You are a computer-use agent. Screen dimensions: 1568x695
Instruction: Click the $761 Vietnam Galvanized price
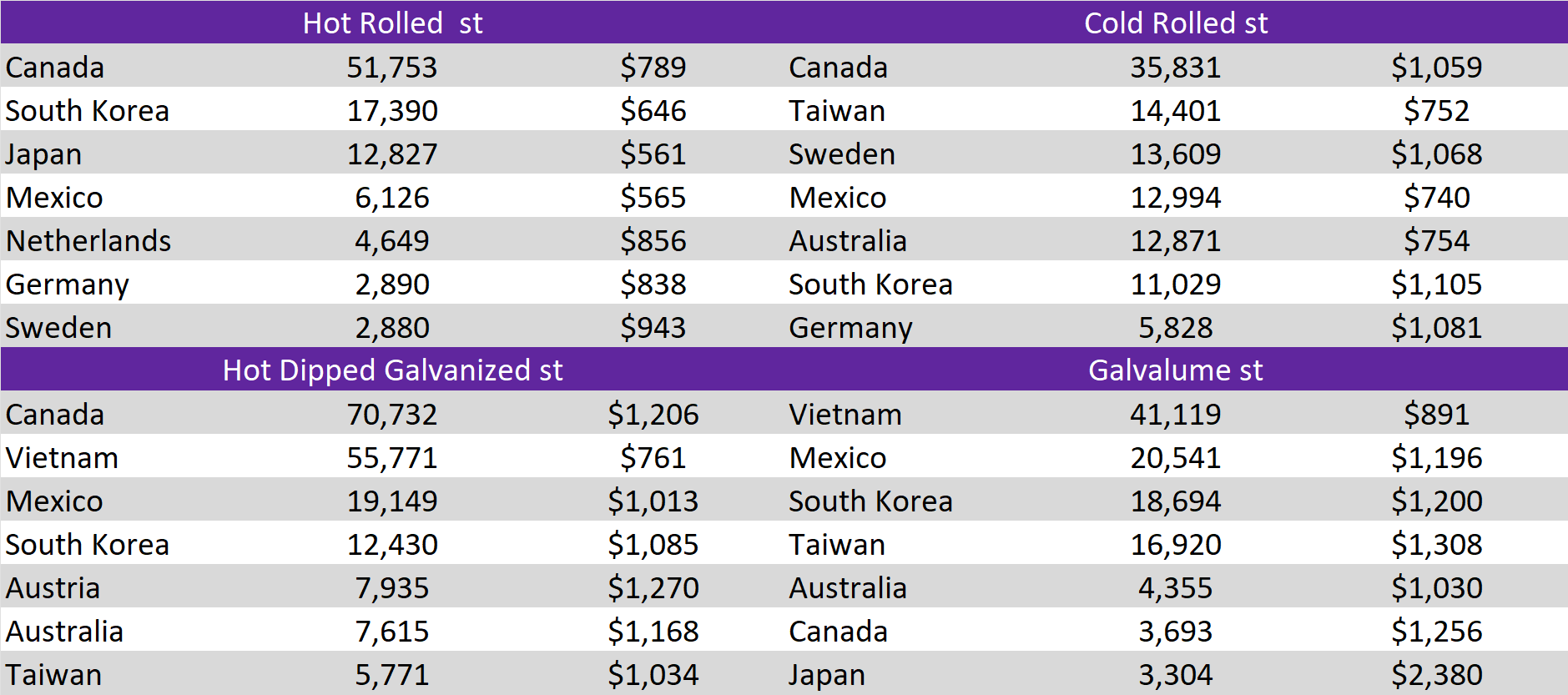pyautogui.click(x=653, y=458)
